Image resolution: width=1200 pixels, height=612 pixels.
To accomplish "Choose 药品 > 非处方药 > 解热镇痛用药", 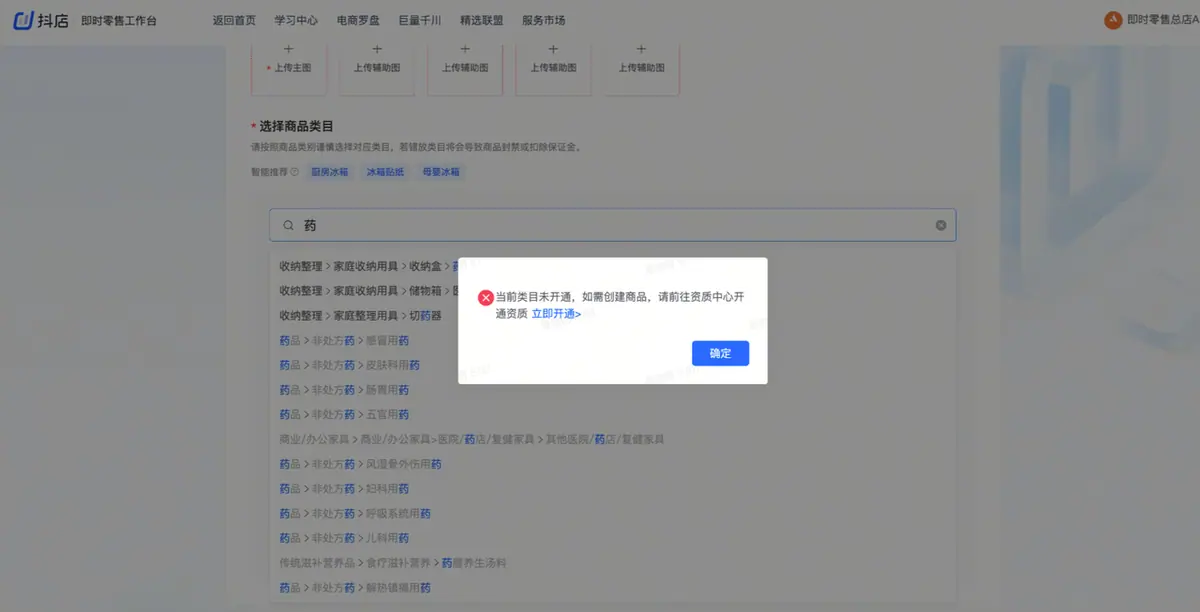I will tap(356, 587).
